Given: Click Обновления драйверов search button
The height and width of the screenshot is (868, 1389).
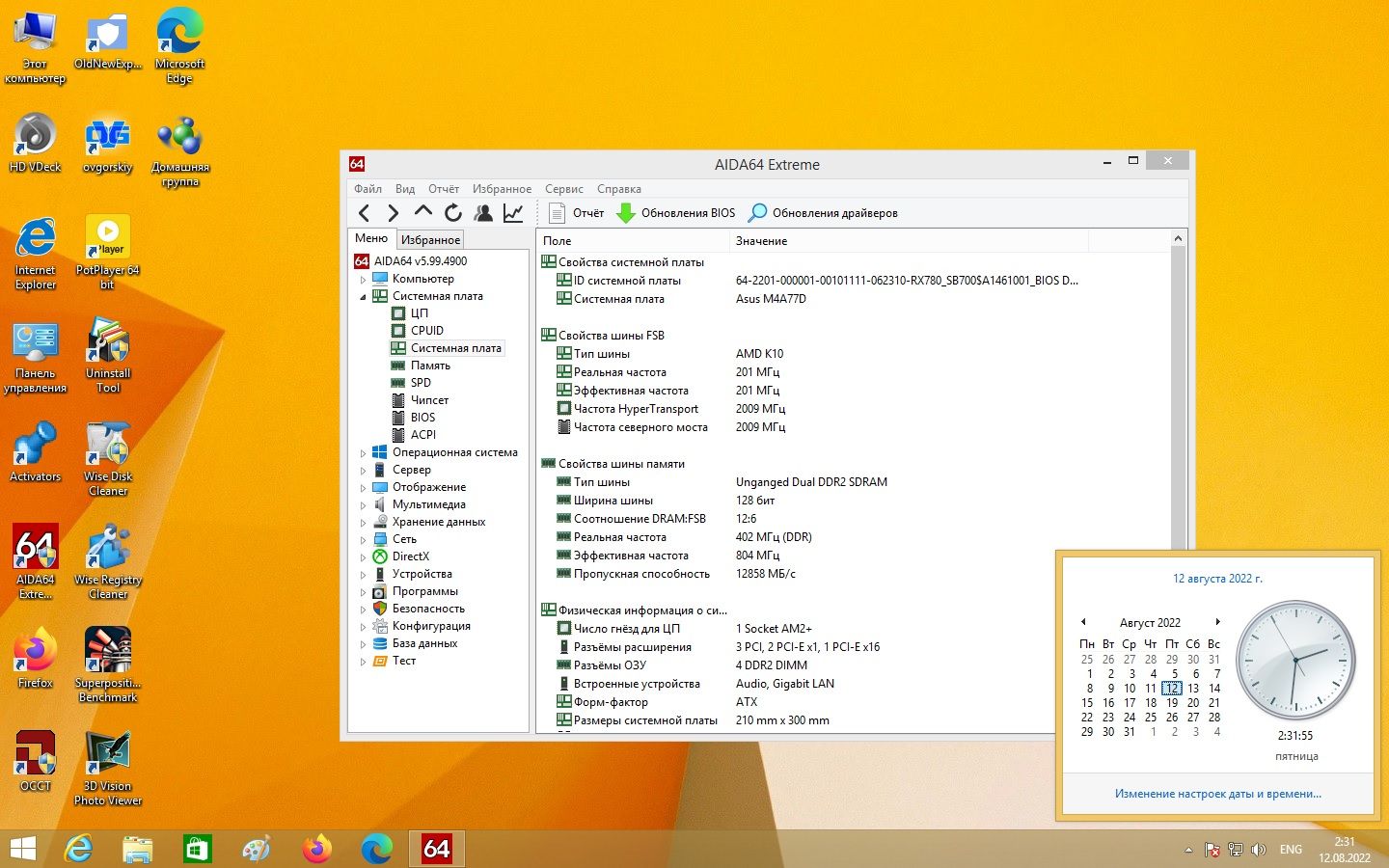Looking at the screenshot, I should (823, 213).
